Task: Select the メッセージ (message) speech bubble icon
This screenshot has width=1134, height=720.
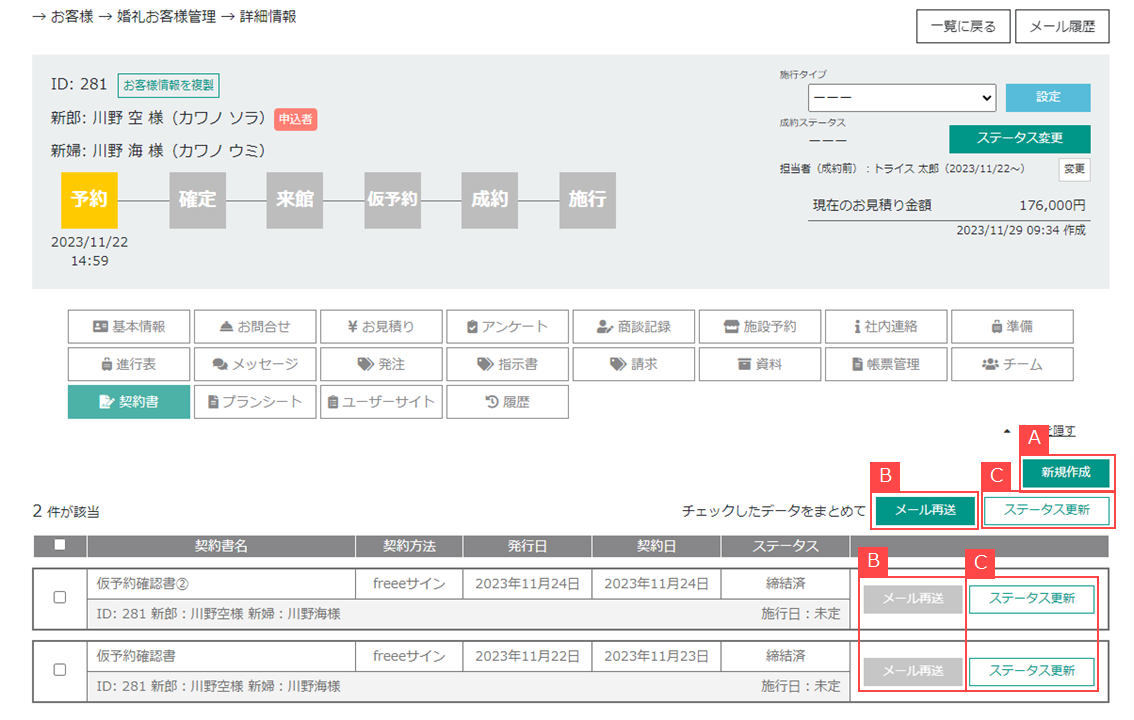Action: 253,364
